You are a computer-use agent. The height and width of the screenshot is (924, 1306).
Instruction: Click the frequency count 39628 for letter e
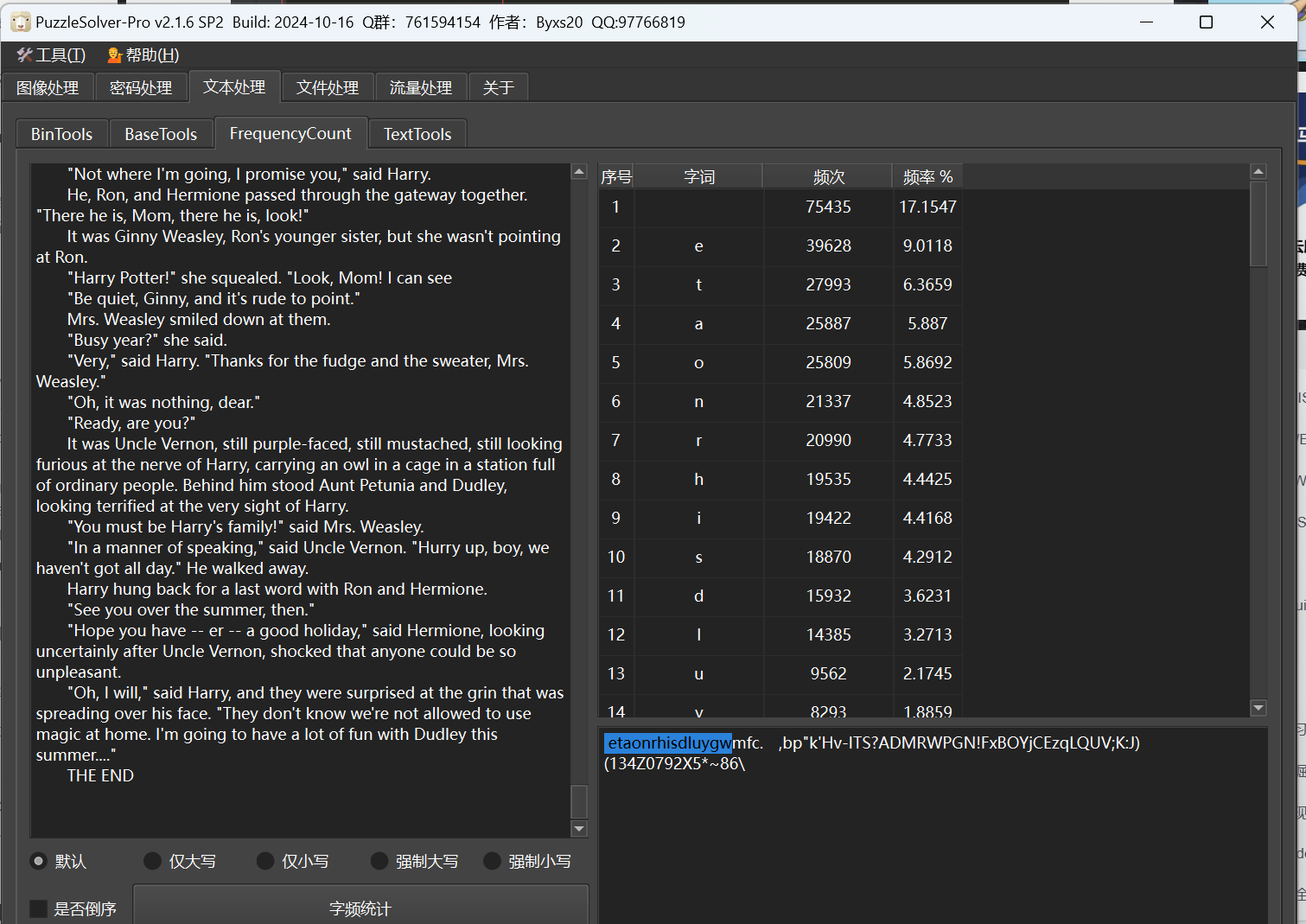828,245
